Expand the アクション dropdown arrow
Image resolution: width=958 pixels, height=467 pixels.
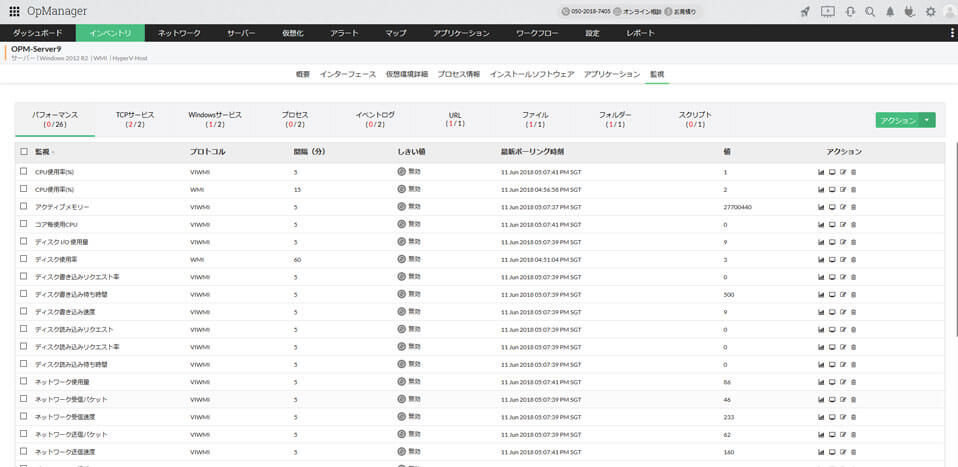click(x=928, y=120)
